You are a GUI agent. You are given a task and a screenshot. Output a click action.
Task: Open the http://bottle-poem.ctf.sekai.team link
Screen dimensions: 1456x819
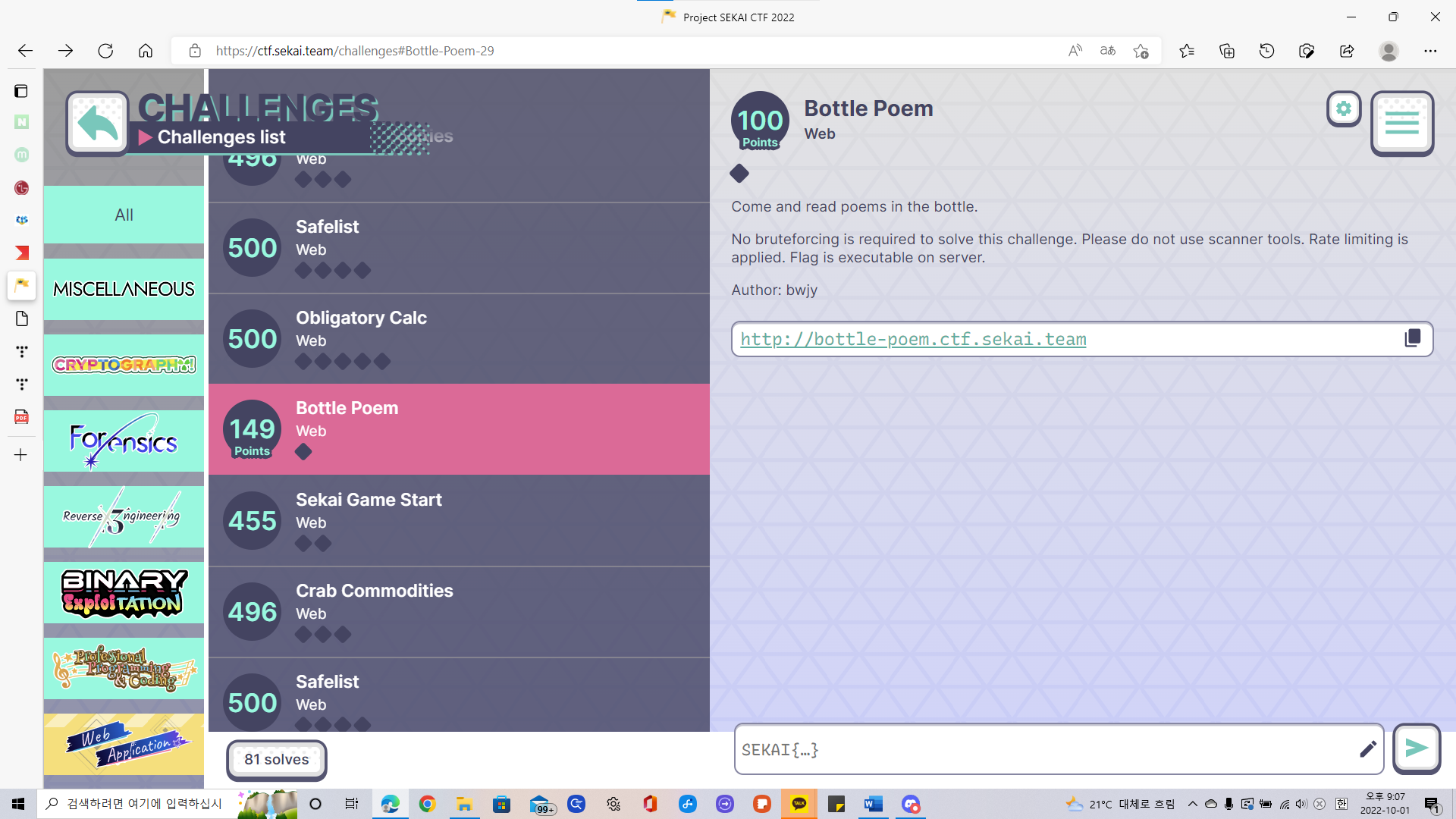[913, 339]
